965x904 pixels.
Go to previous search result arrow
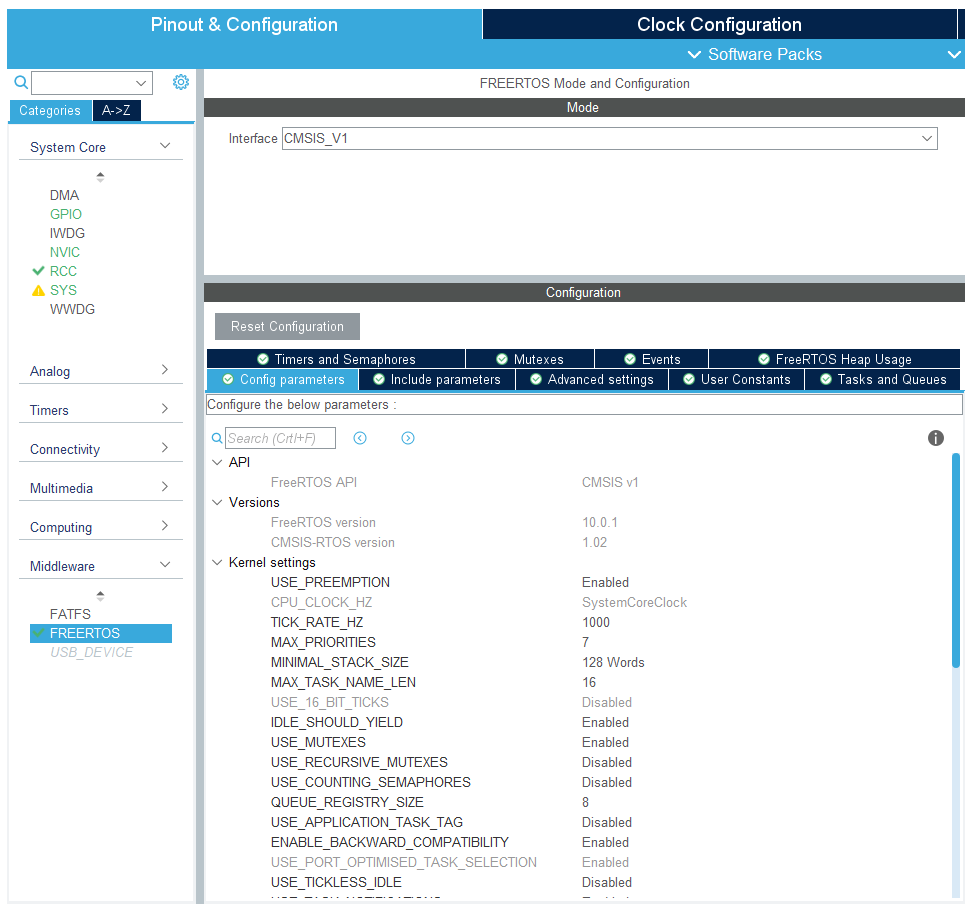(360, 438)
